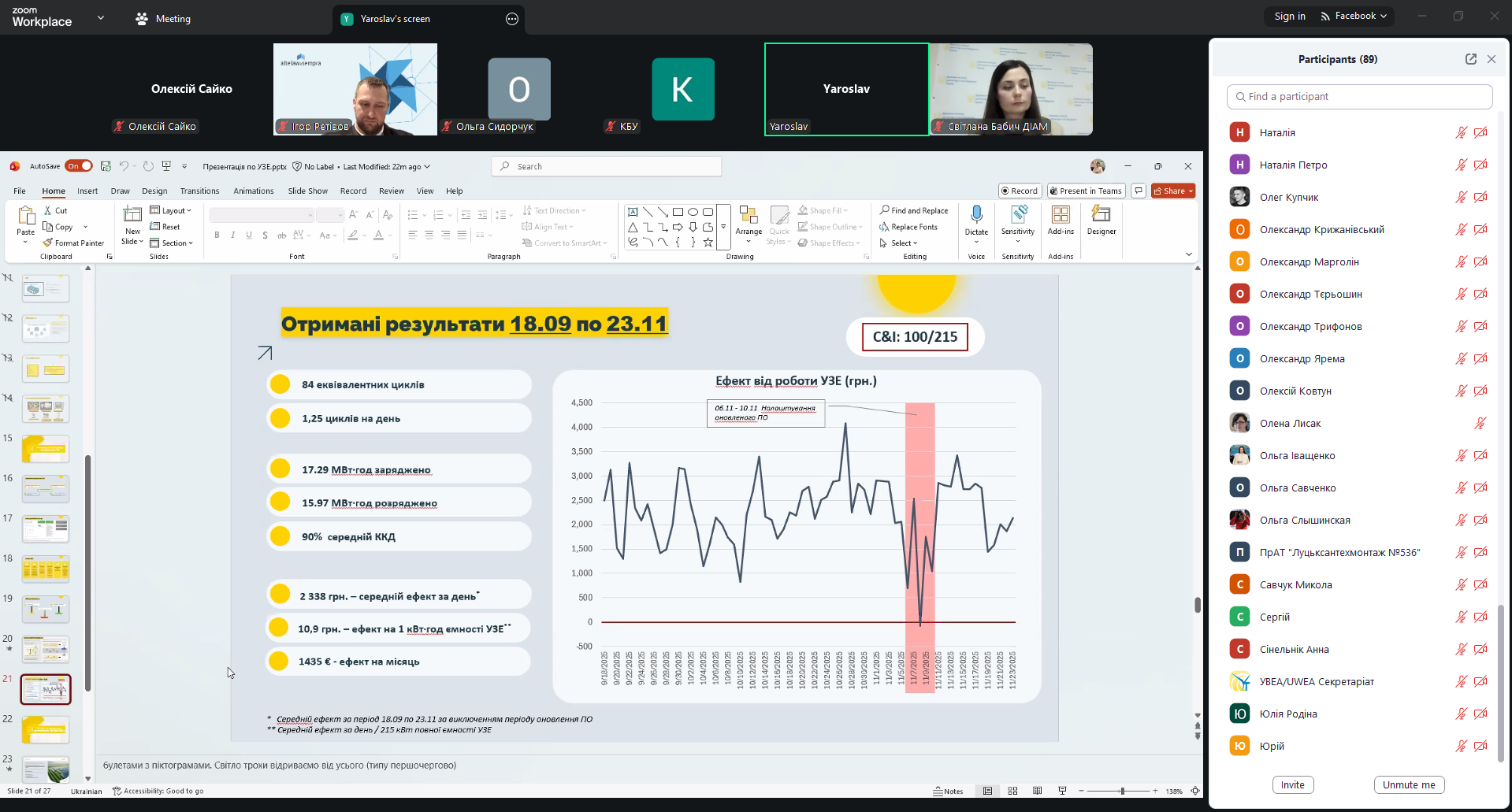Image resolution: width=1512 pixels, height=812 pixels.
Task: Toggle the AutoSave switch off
Action: [x=79, y=166]
